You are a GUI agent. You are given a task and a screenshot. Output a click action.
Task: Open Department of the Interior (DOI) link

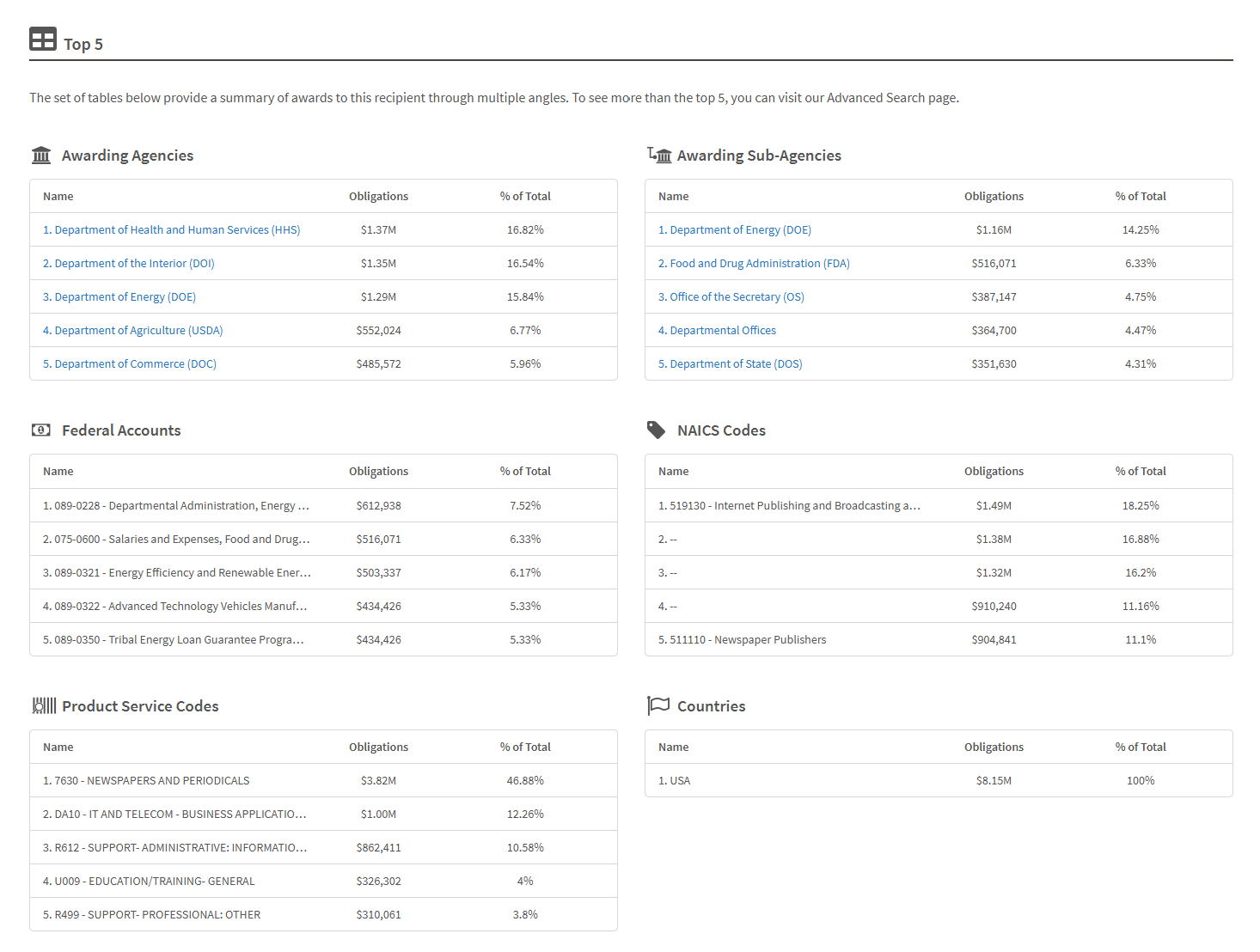click(x=128, y=264)
